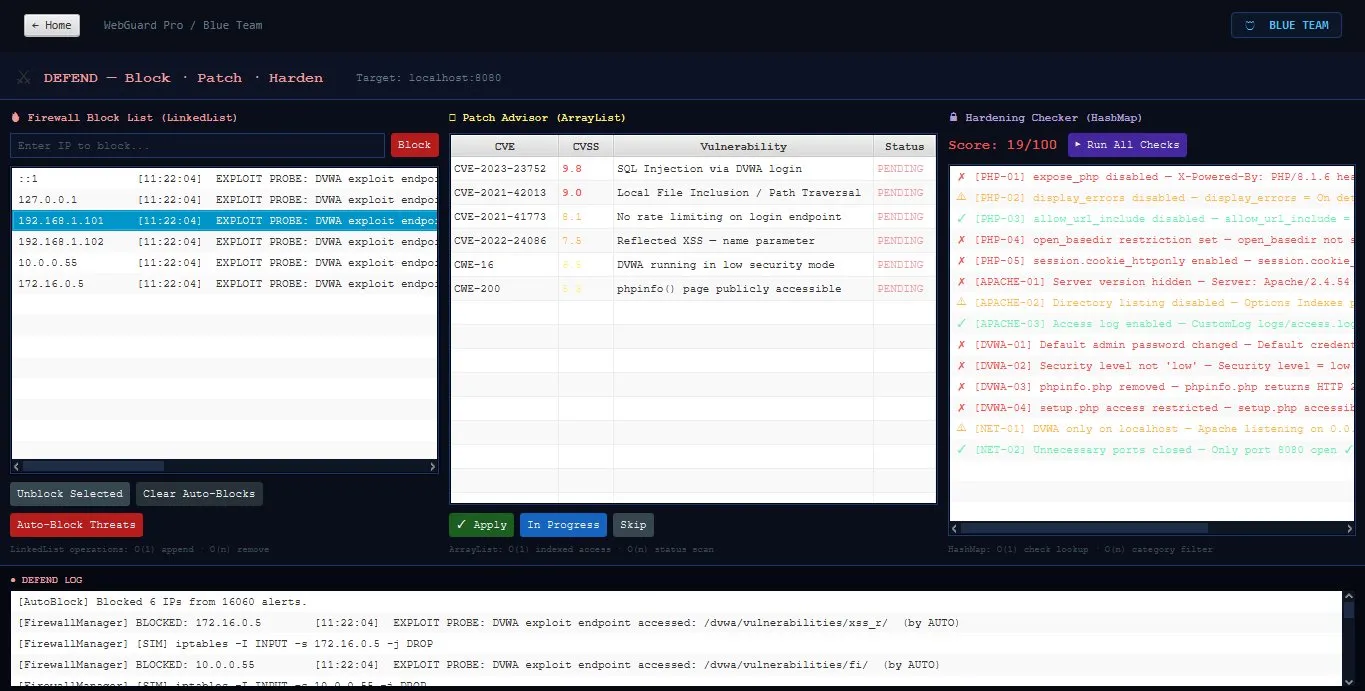This screenshot has height=691, width=1365.
Task: Click the Auto-Block Threats button
Action: [77, 525]
